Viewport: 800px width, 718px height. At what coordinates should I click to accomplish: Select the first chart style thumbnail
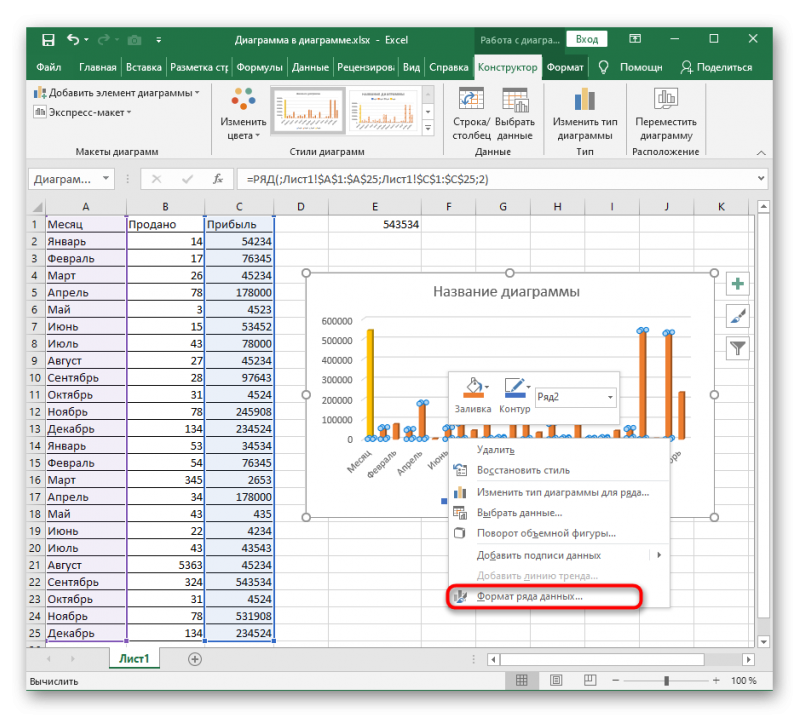coord(308,110)
